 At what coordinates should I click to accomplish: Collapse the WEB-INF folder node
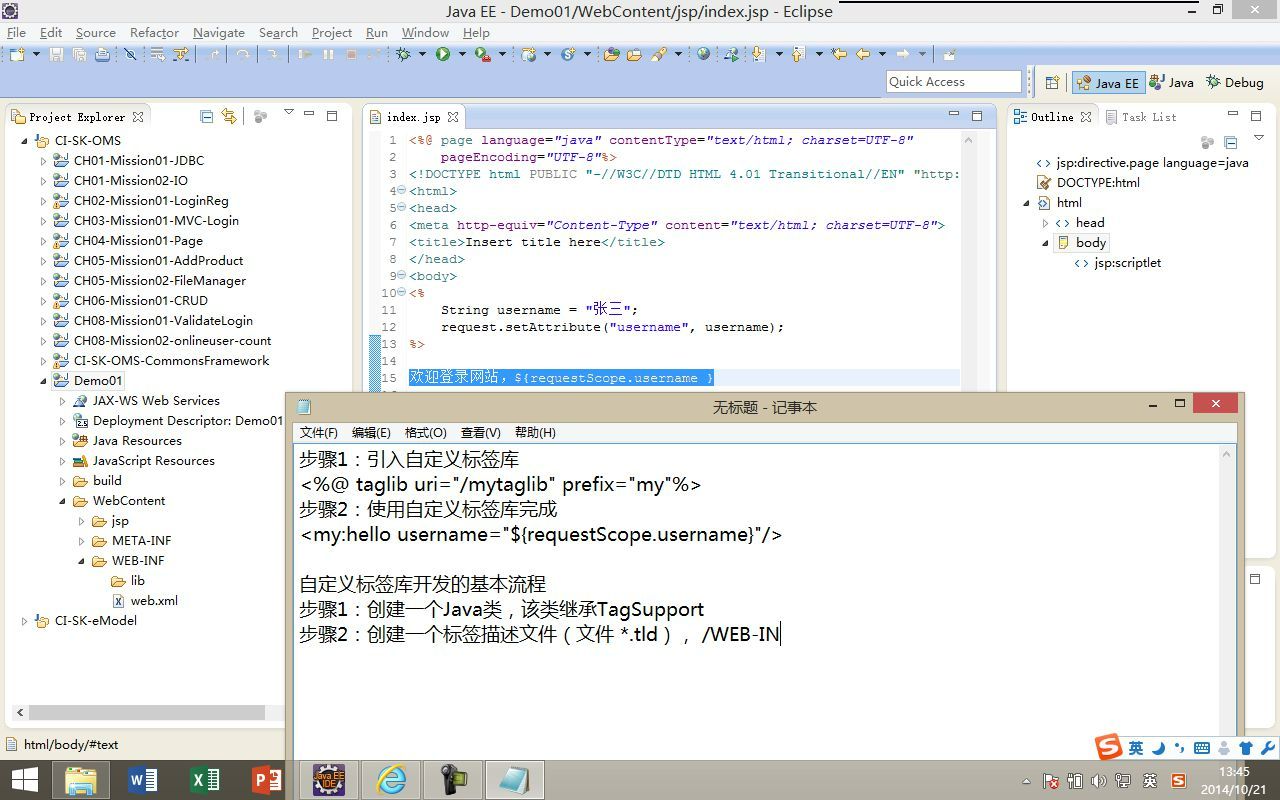pyautogui.click(x=82, y=560)
